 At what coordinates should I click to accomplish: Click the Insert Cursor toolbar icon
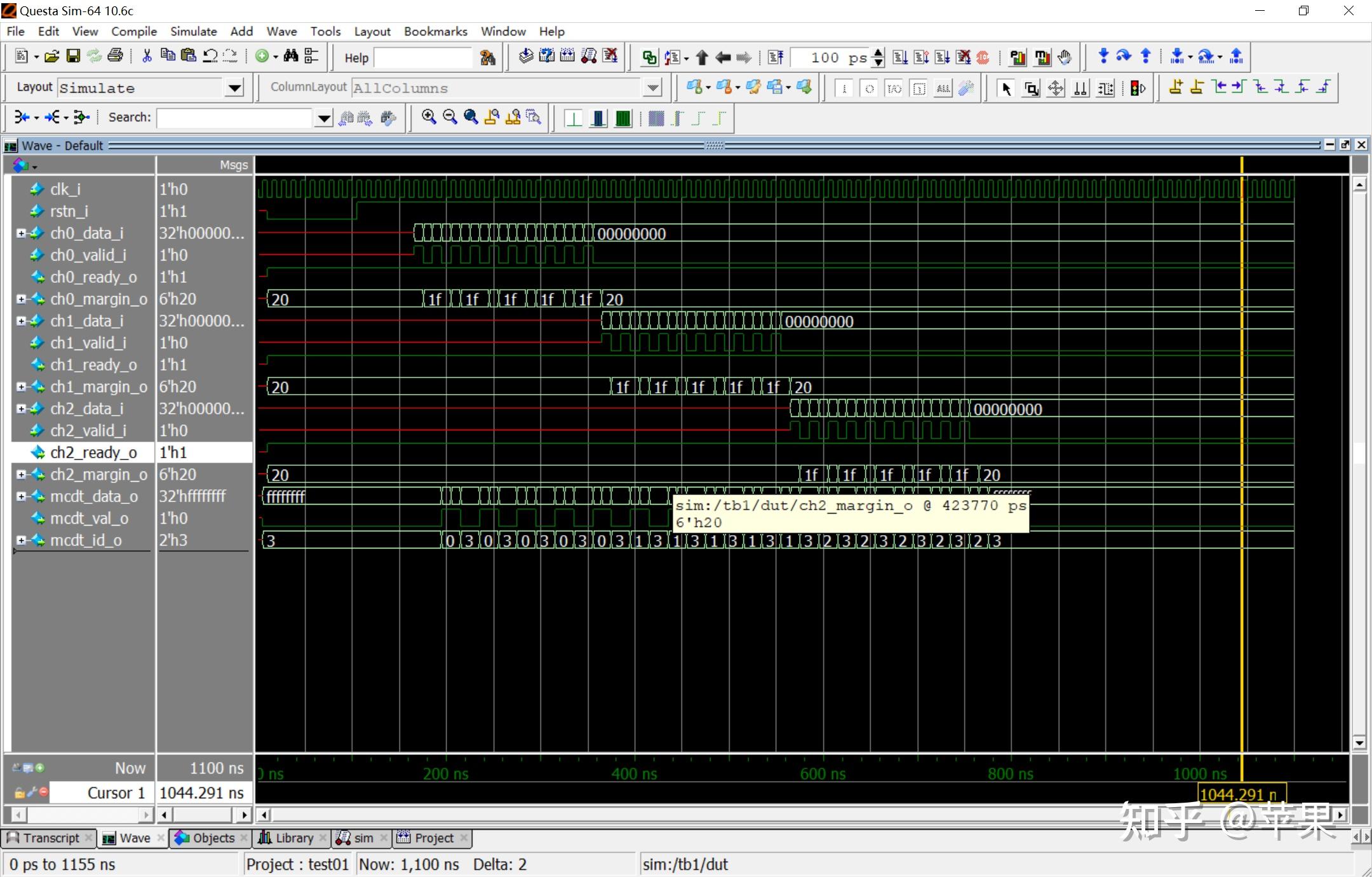(x=1175, y=88)
